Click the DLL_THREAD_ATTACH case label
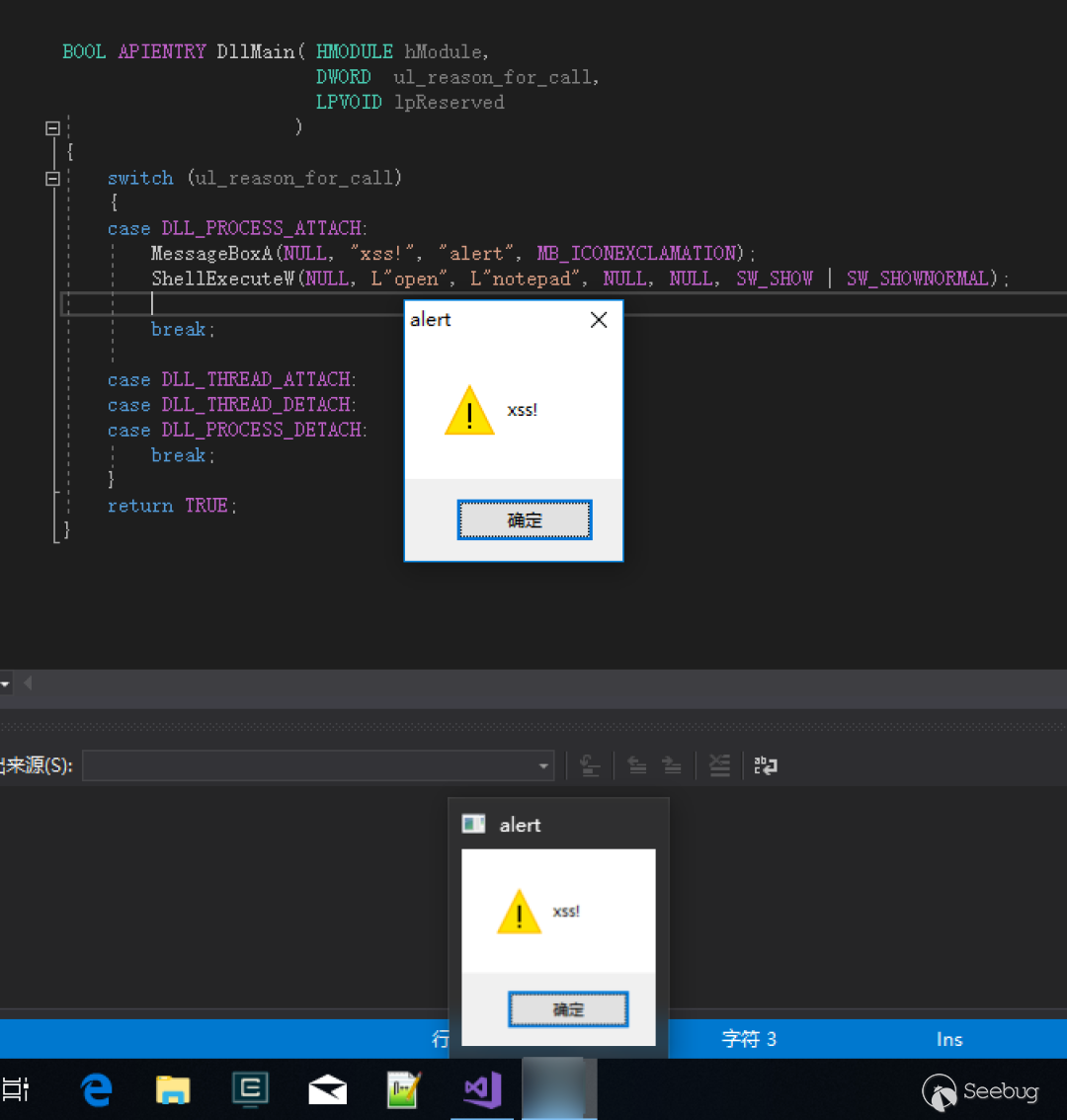This screenshot has width=1067, height=1120. (x=257, y=379)
